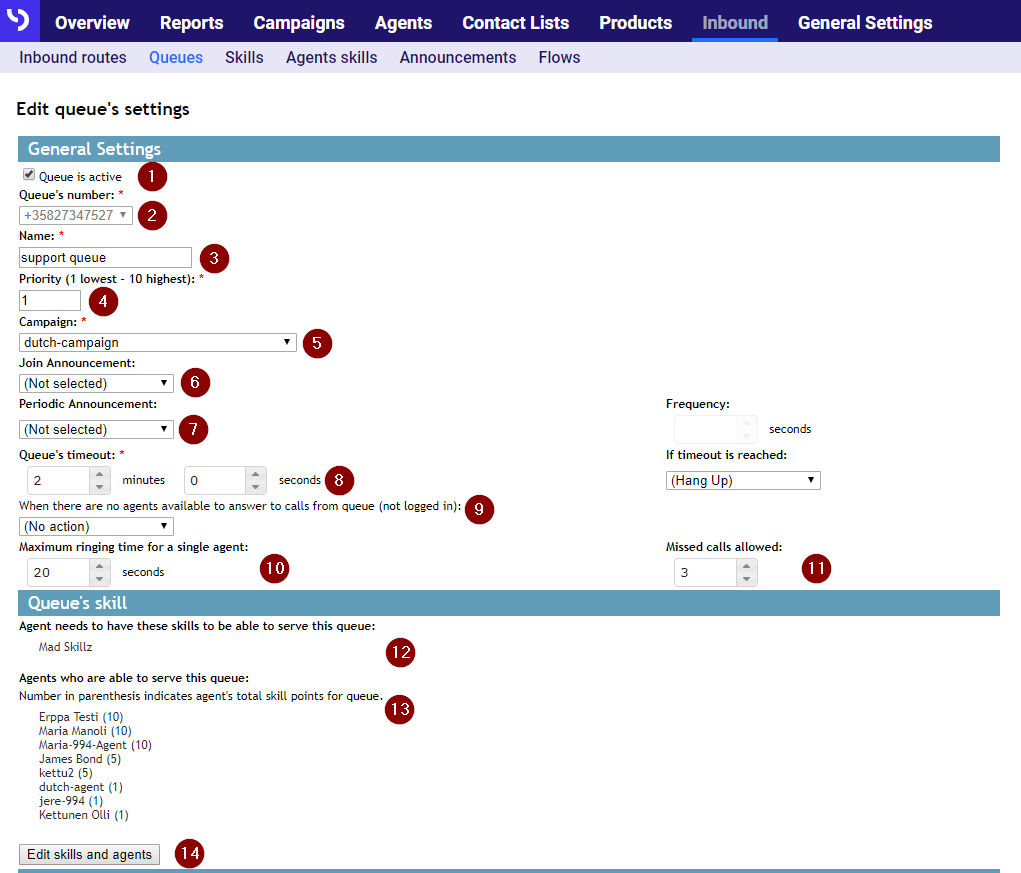1021x873 pixels.
Task: Click the Queue's skill section header
Action: [x=509, y=603]
